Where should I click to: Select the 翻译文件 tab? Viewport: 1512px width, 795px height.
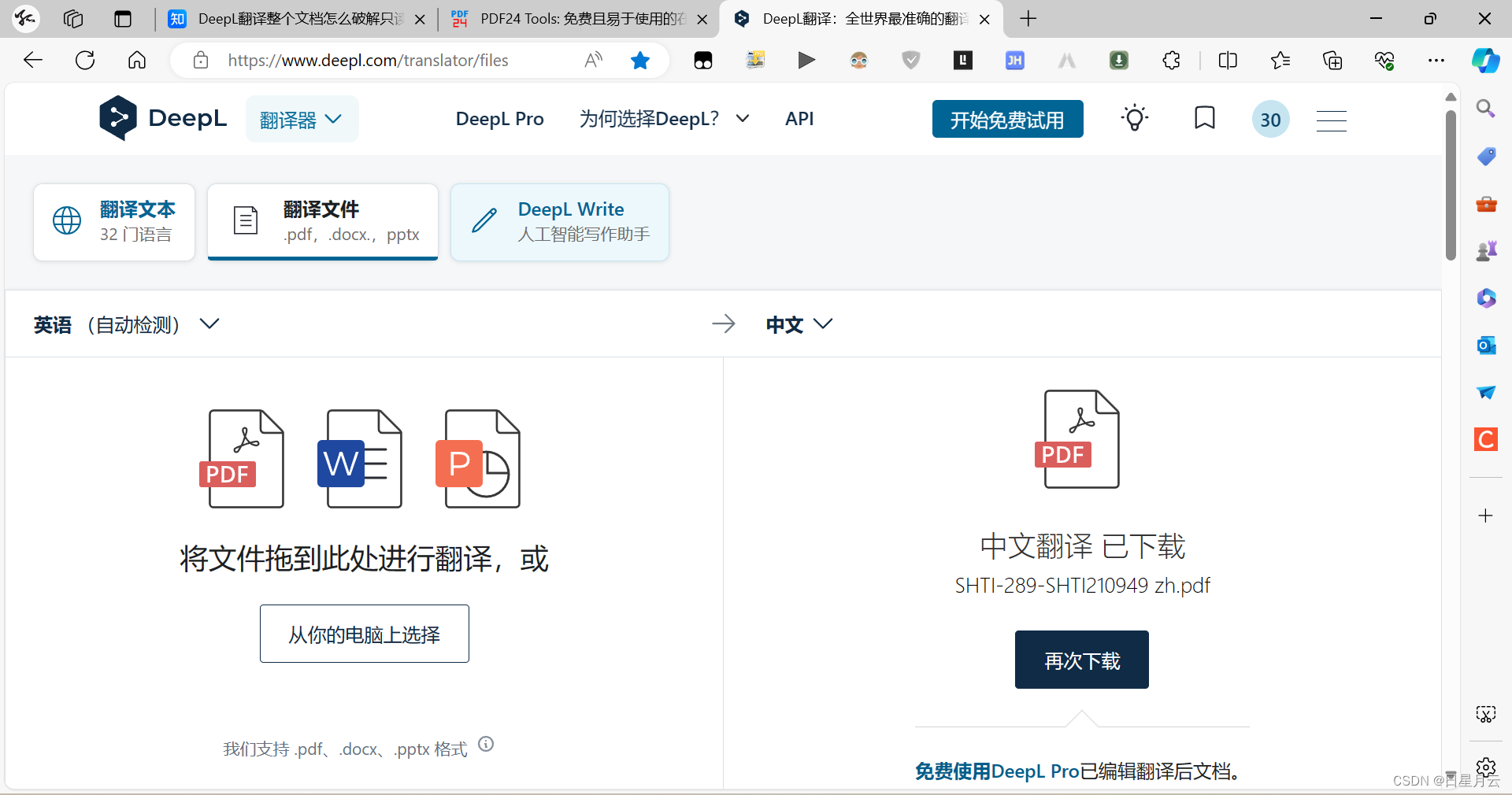[323, 222]
